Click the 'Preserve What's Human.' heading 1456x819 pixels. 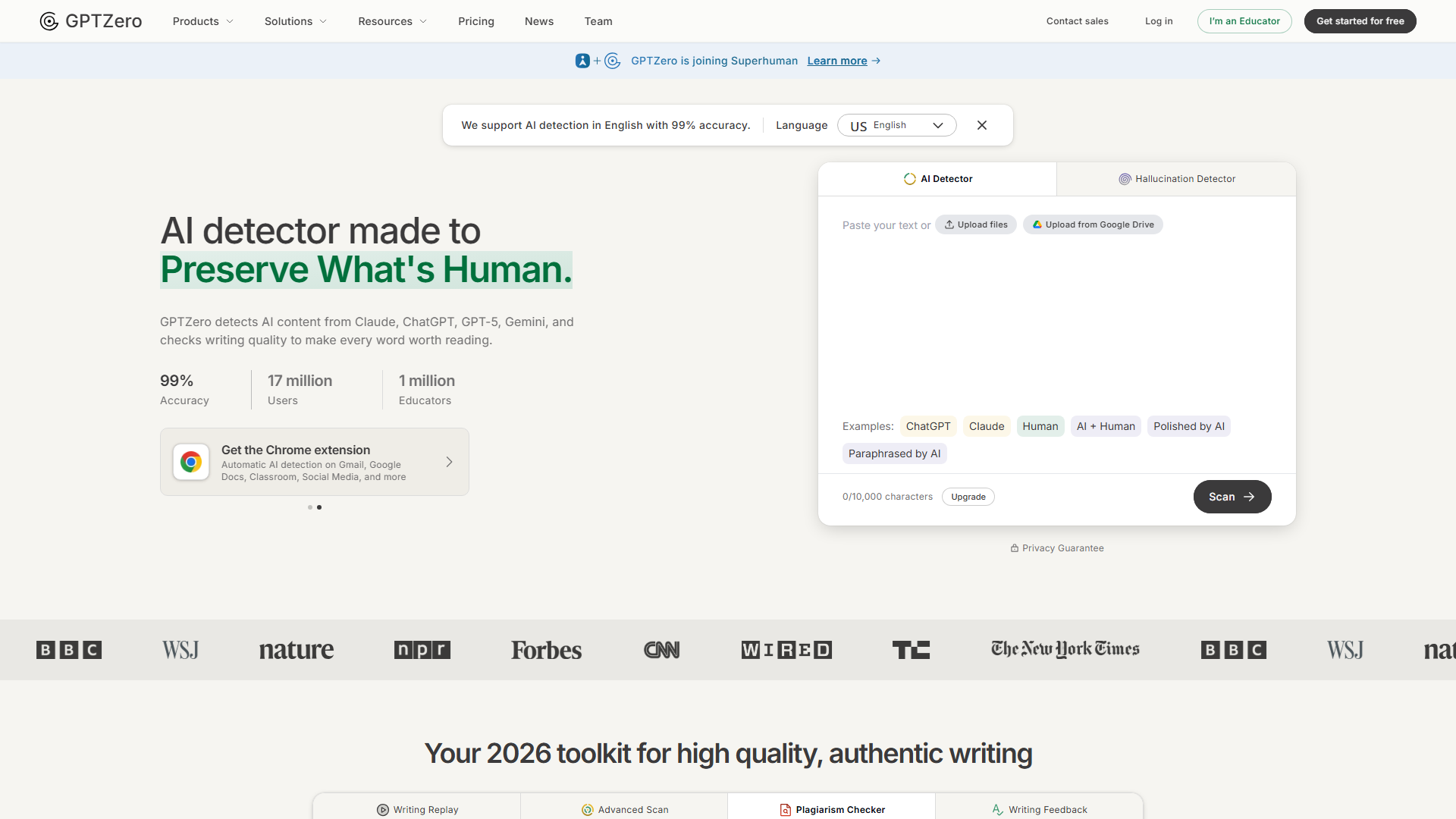[x=366, y=270]
